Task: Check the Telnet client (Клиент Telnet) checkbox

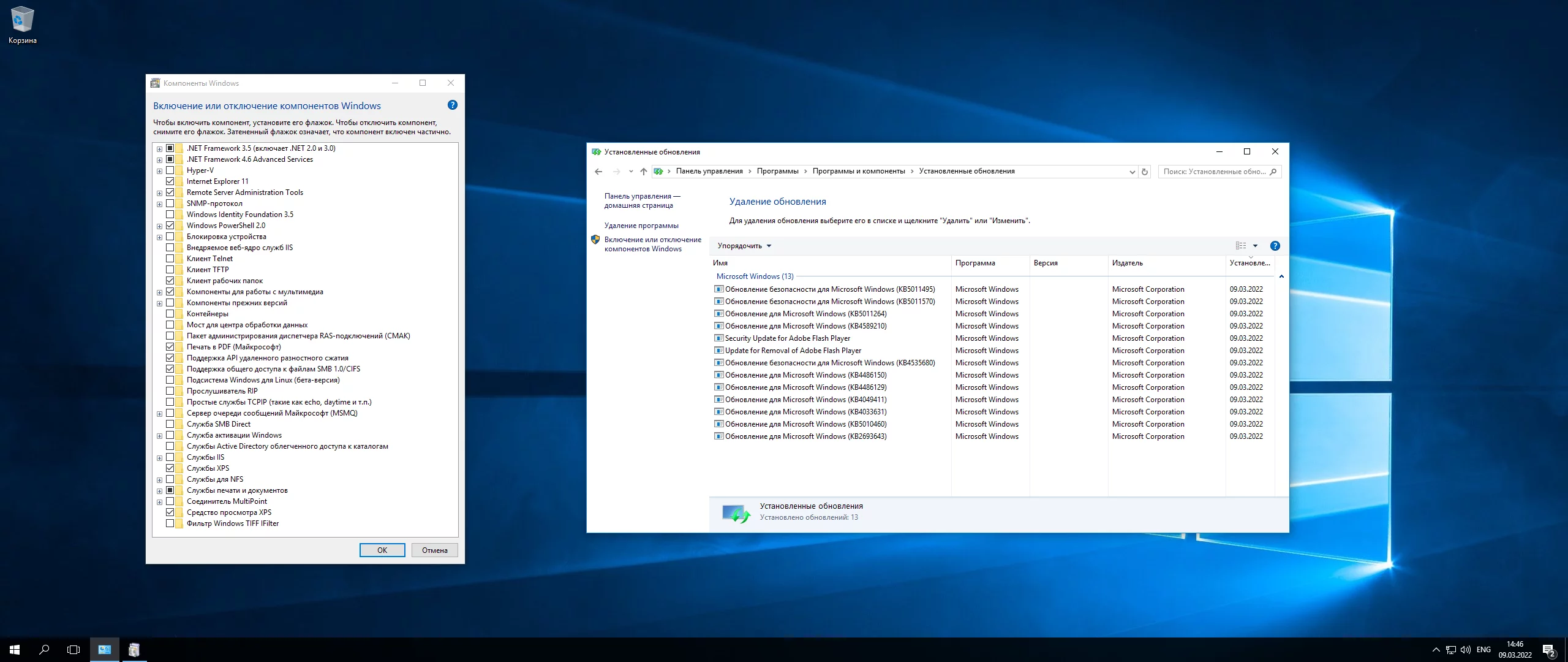Action: click(x=170, y=259)
